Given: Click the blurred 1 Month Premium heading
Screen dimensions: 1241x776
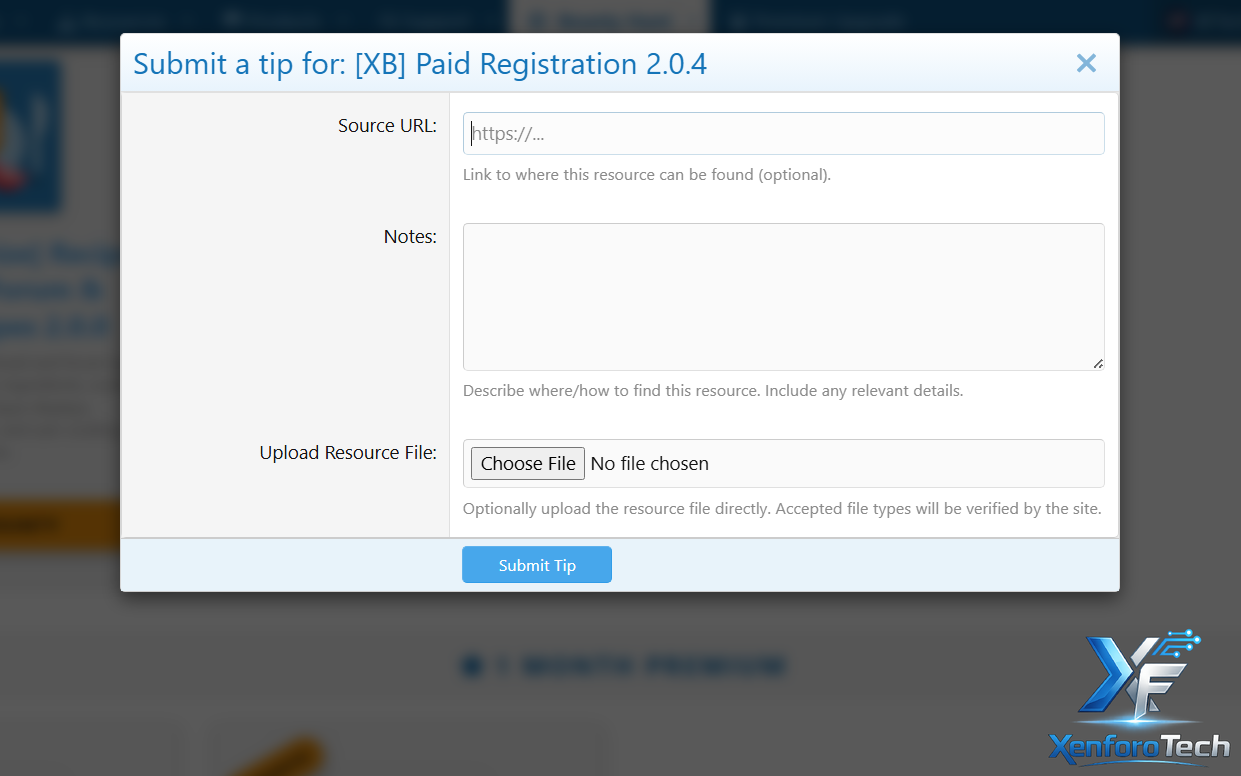Looking at the screenshot, I should click(x=640, y=667).
